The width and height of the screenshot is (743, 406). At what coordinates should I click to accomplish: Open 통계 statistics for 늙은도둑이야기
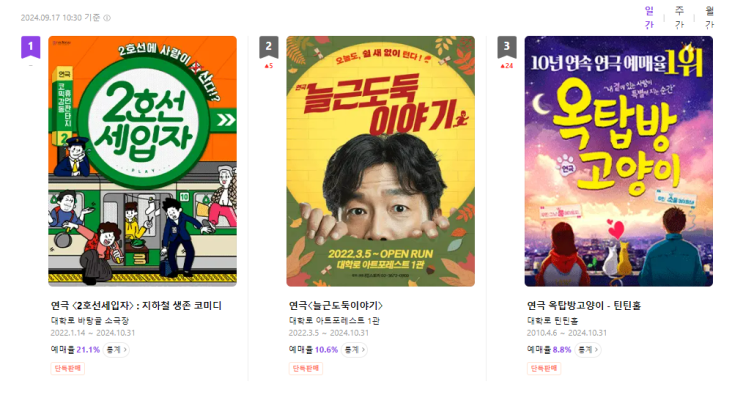[x=354, y=350]
